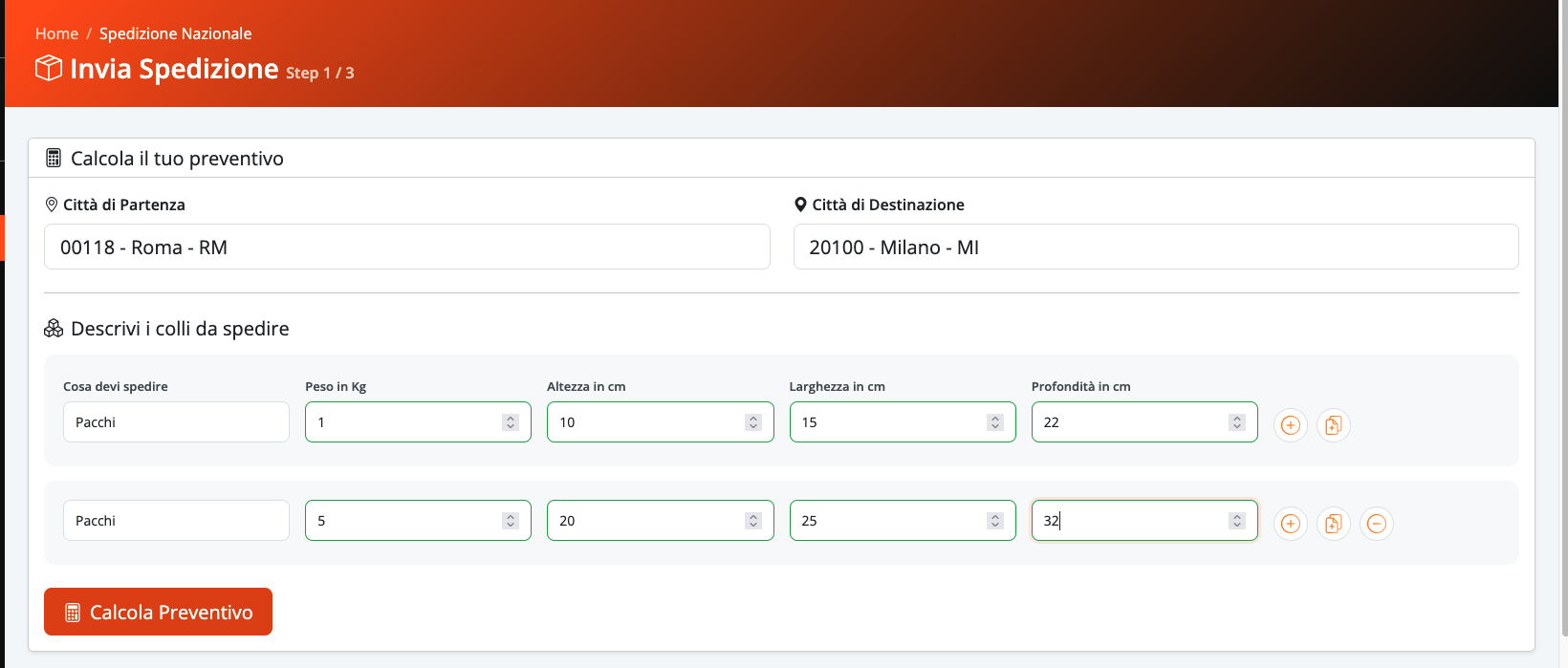1568x668 pixels.
Task: Add a parcel after the second row
Action: [x=1290, y=524]
